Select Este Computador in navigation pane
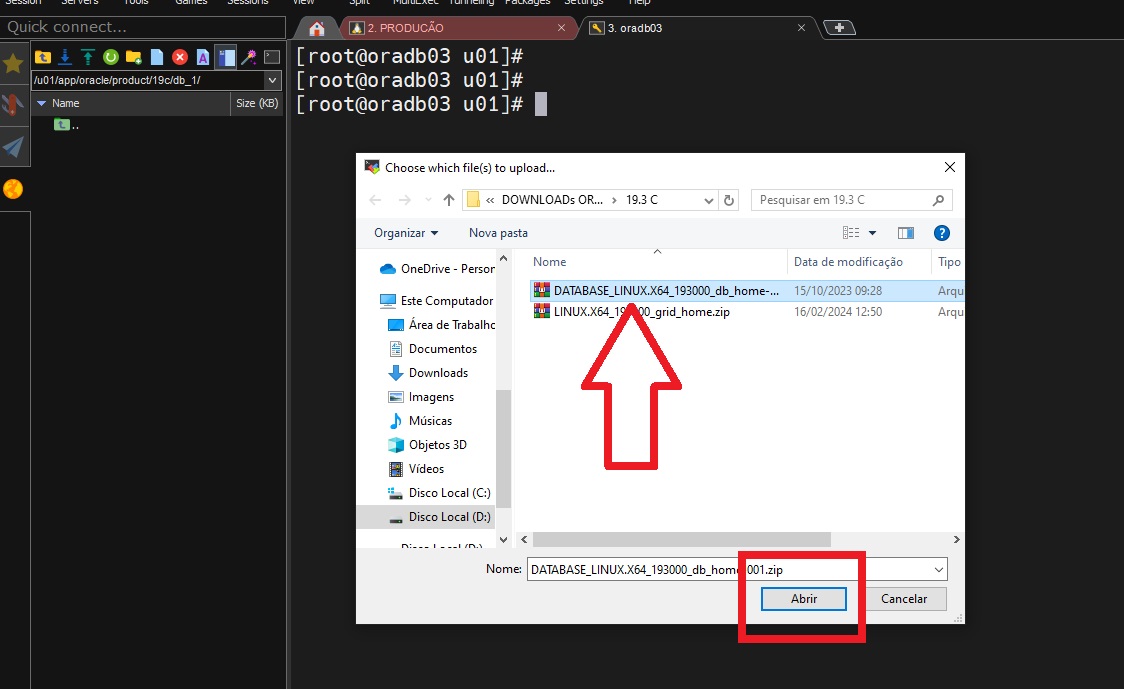This screenshot has height=689, width=1124. [x=437, y=301]
